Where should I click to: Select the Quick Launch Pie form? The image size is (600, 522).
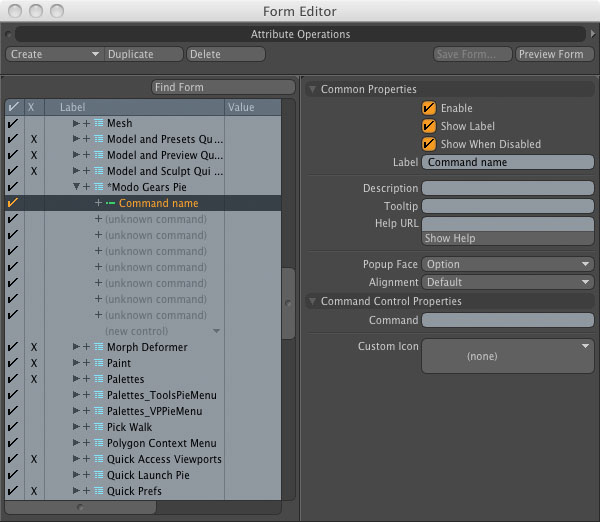pos(148,475)
